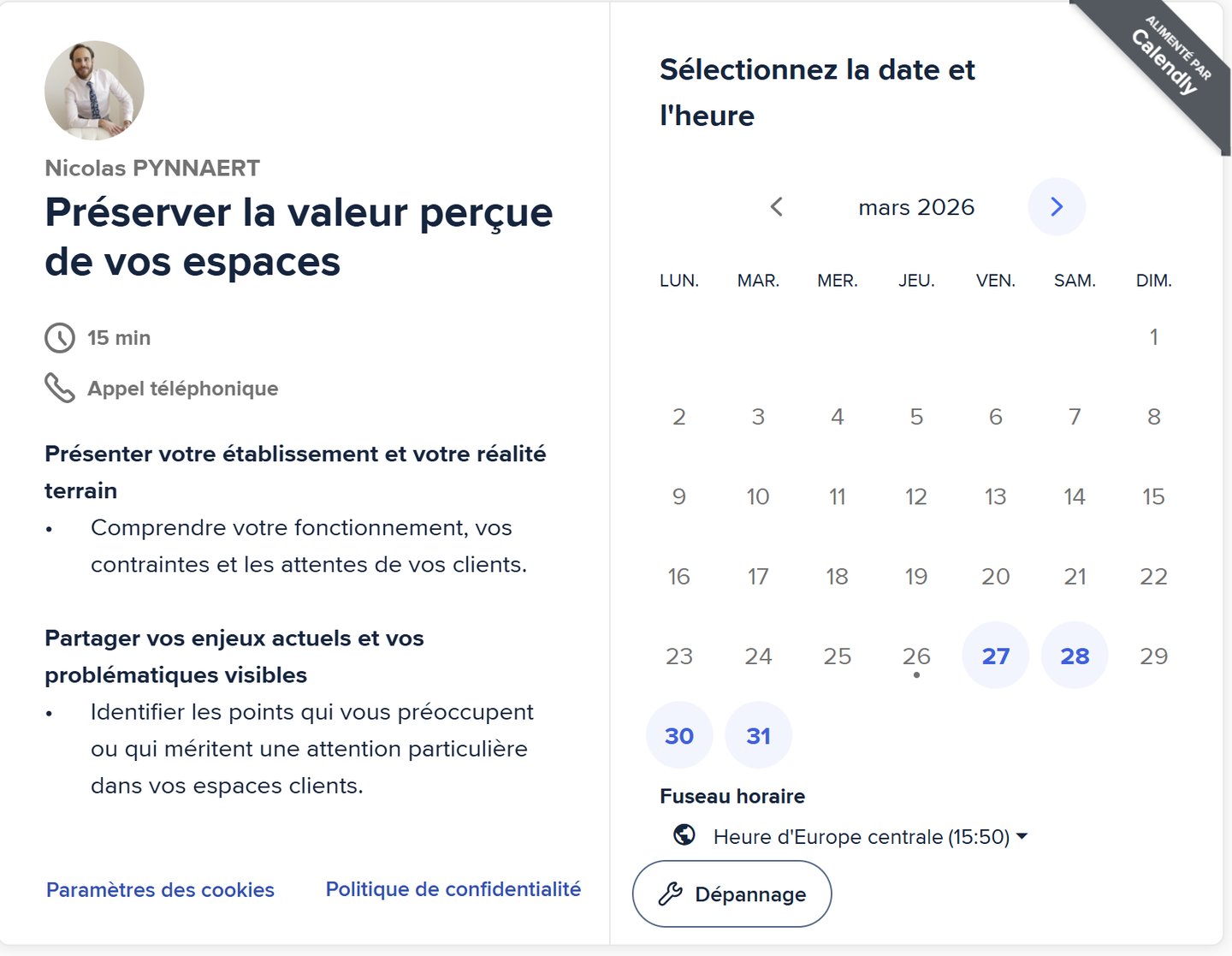Advance to the next month
The image size is (1232, 956).
[1057, 206]
